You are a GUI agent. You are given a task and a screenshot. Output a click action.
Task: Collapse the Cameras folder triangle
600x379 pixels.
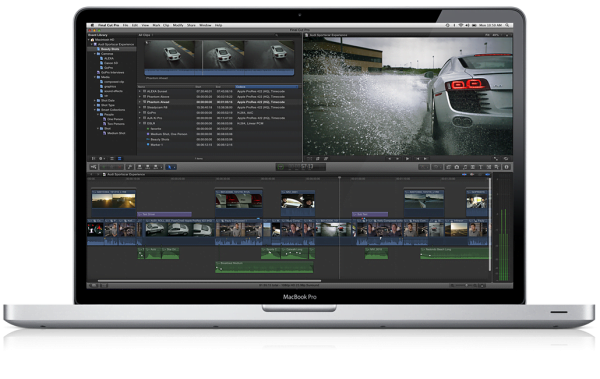95,54
